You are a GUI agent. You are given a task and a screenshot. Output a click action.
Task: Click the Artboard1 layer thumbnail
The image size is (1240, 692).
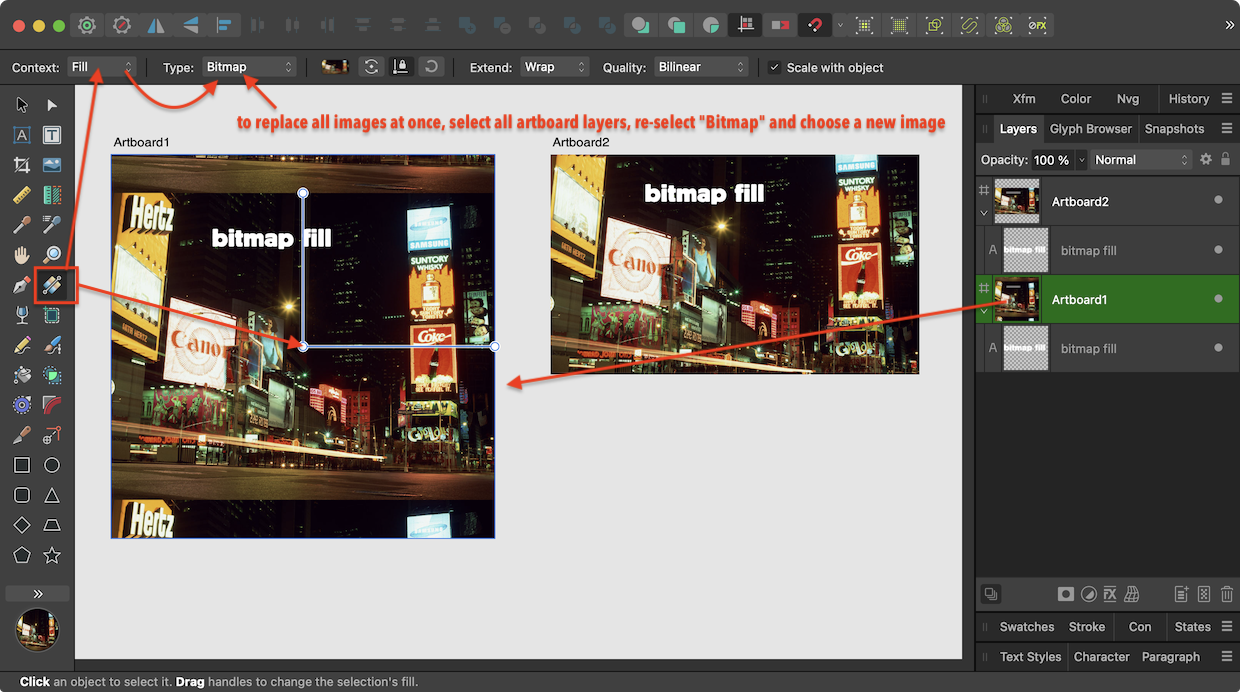pos(1017,299)
